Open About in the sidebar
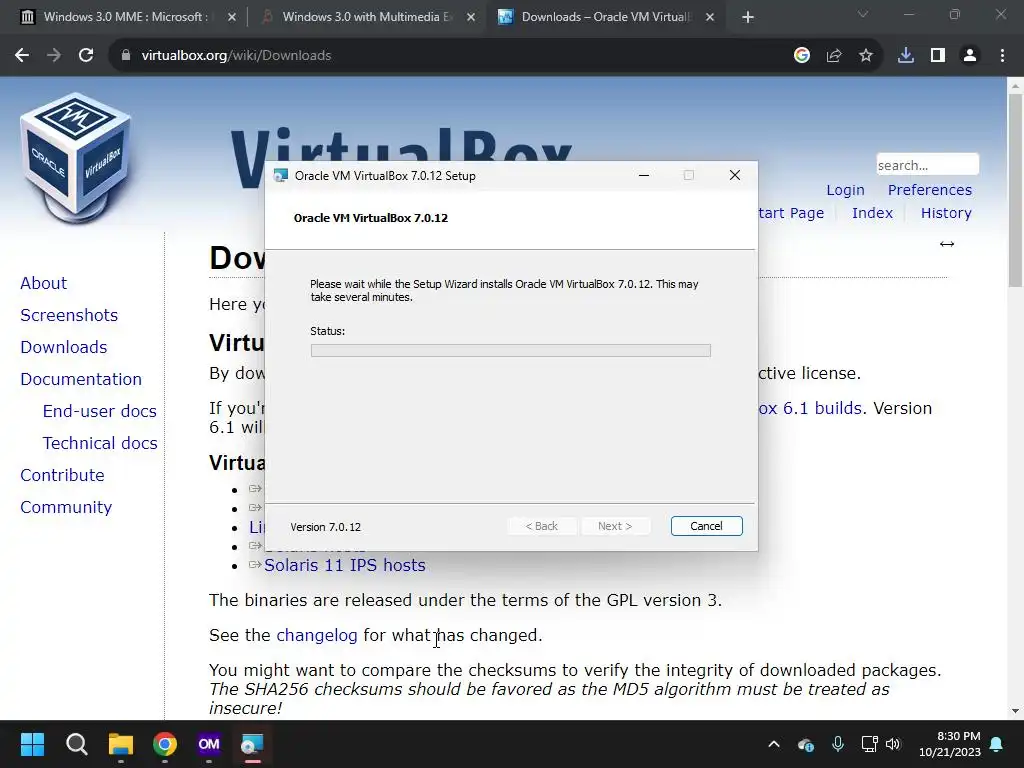 (44, 283)
